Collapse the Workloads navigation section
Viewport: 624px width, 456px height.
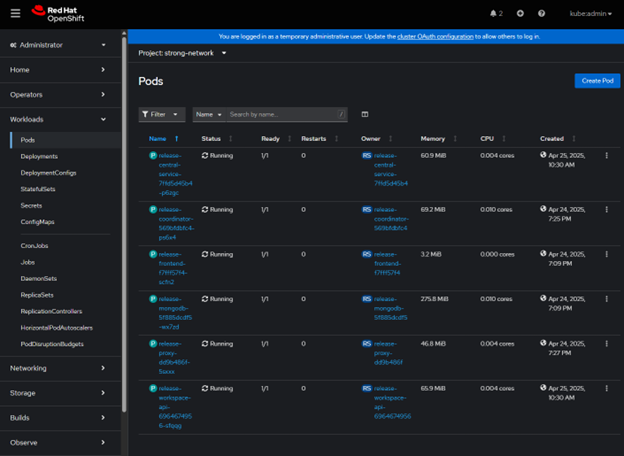click(x=58, y=119)
